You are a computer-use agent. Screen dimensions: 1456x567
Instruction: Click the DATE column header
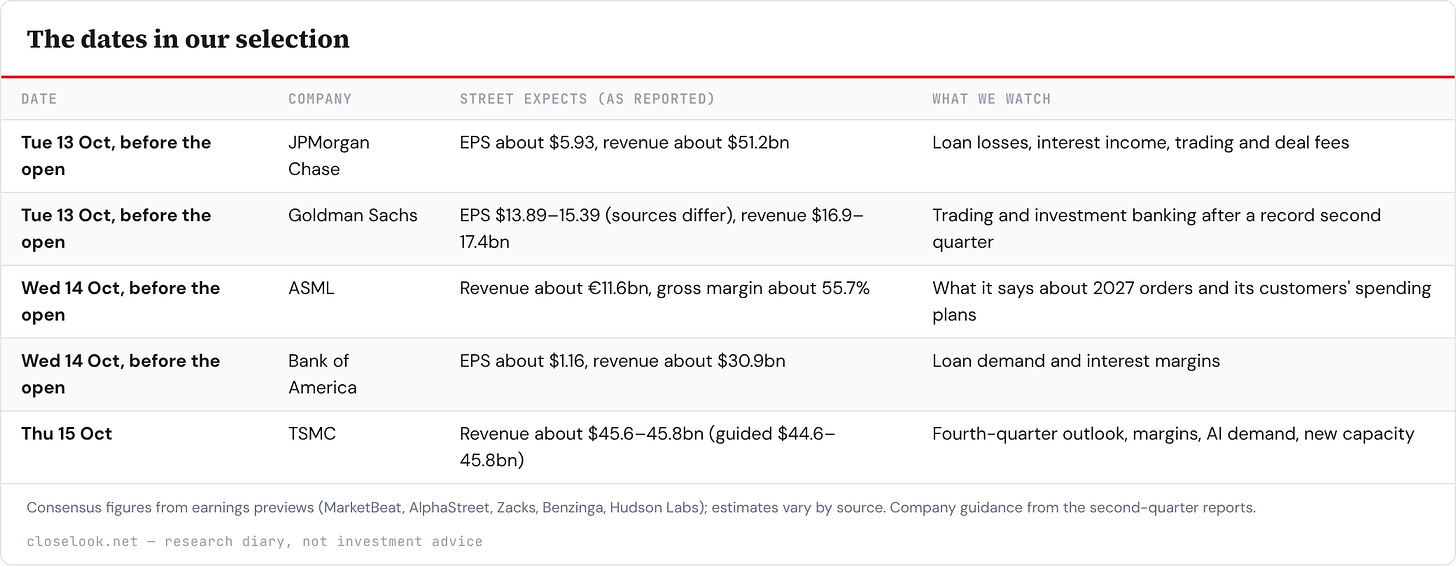[39, 99]
